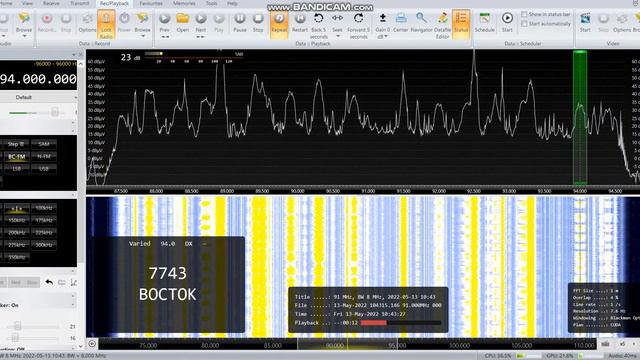The height and width of the screenshot is (360, 640).
Task: Set filter bandwidth to 275kHz
Action: pyautogui.click(x=17, y=245)
